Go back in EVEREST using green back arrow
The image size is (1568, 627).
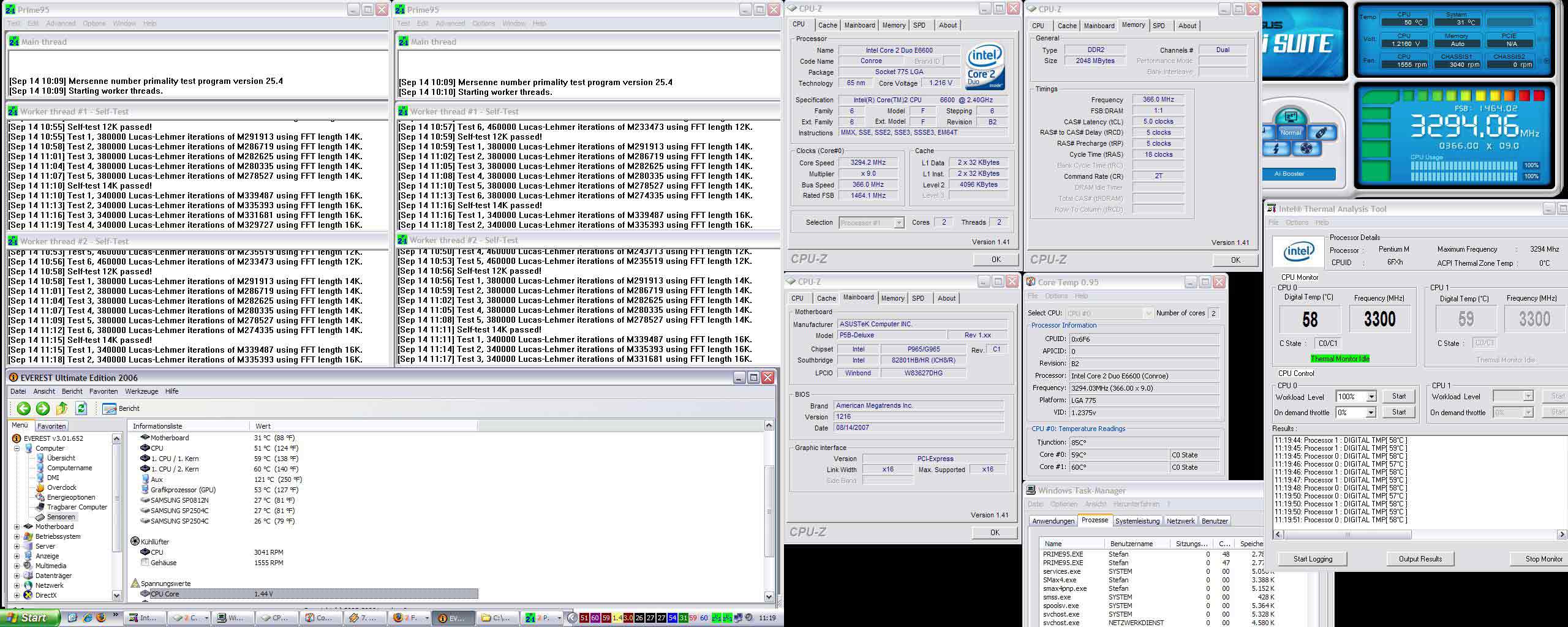click(24, 408)
